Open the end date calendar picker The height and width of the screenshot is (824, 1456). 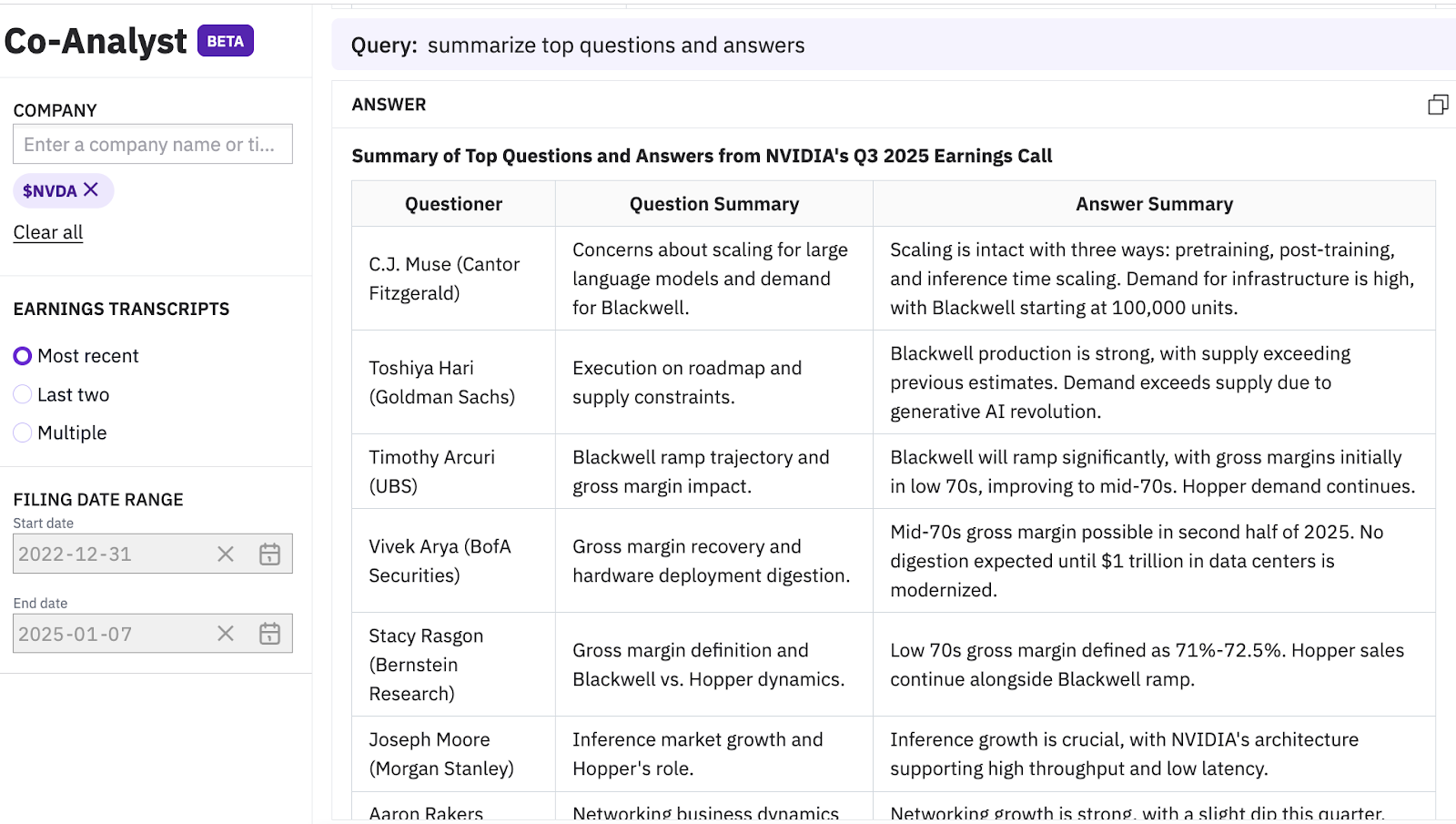coord(269,634)
